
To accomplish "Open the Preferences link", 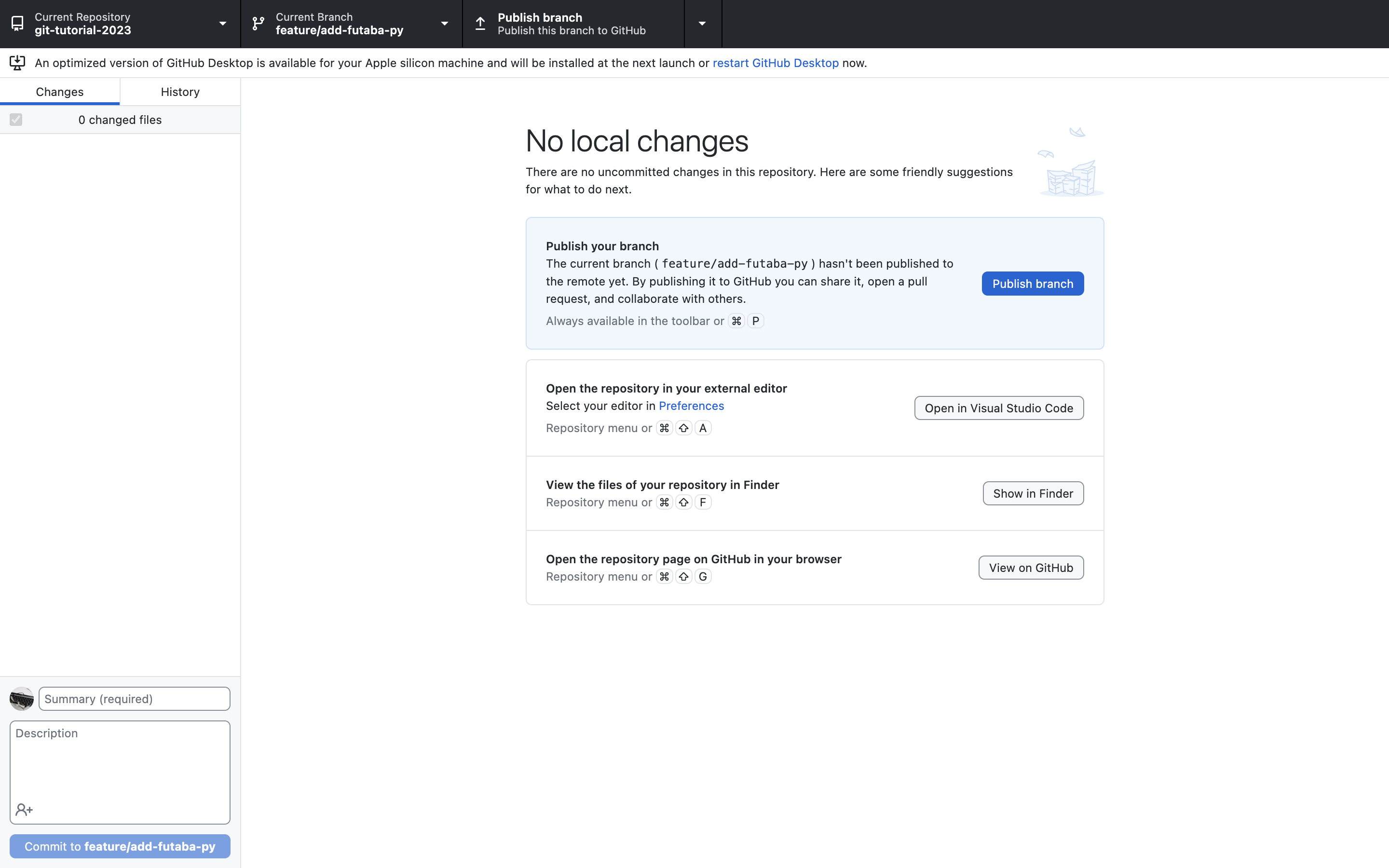I will coord(691,406).
